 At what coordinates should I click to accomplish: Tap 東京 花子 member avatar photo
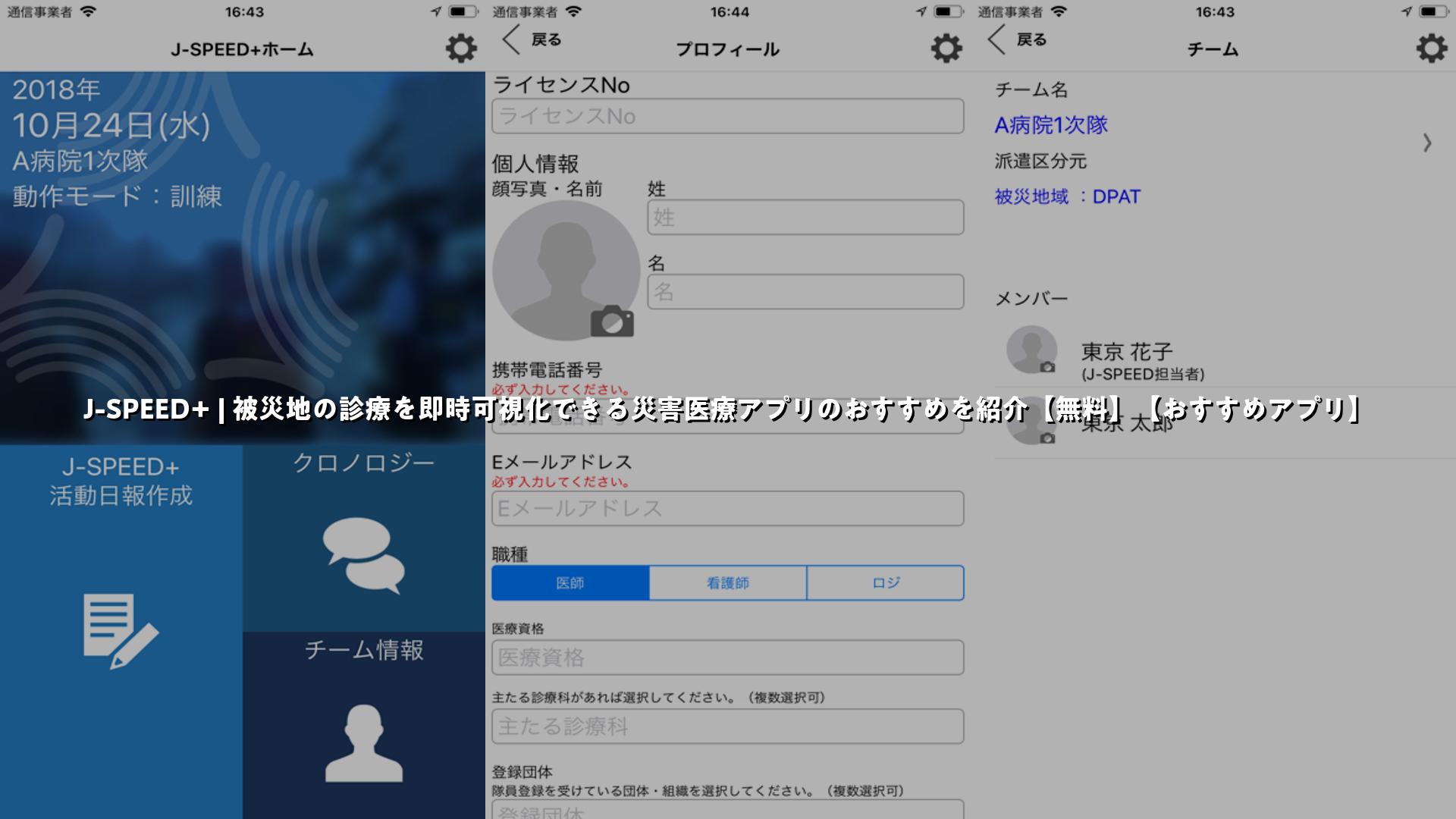(1031, 350)
